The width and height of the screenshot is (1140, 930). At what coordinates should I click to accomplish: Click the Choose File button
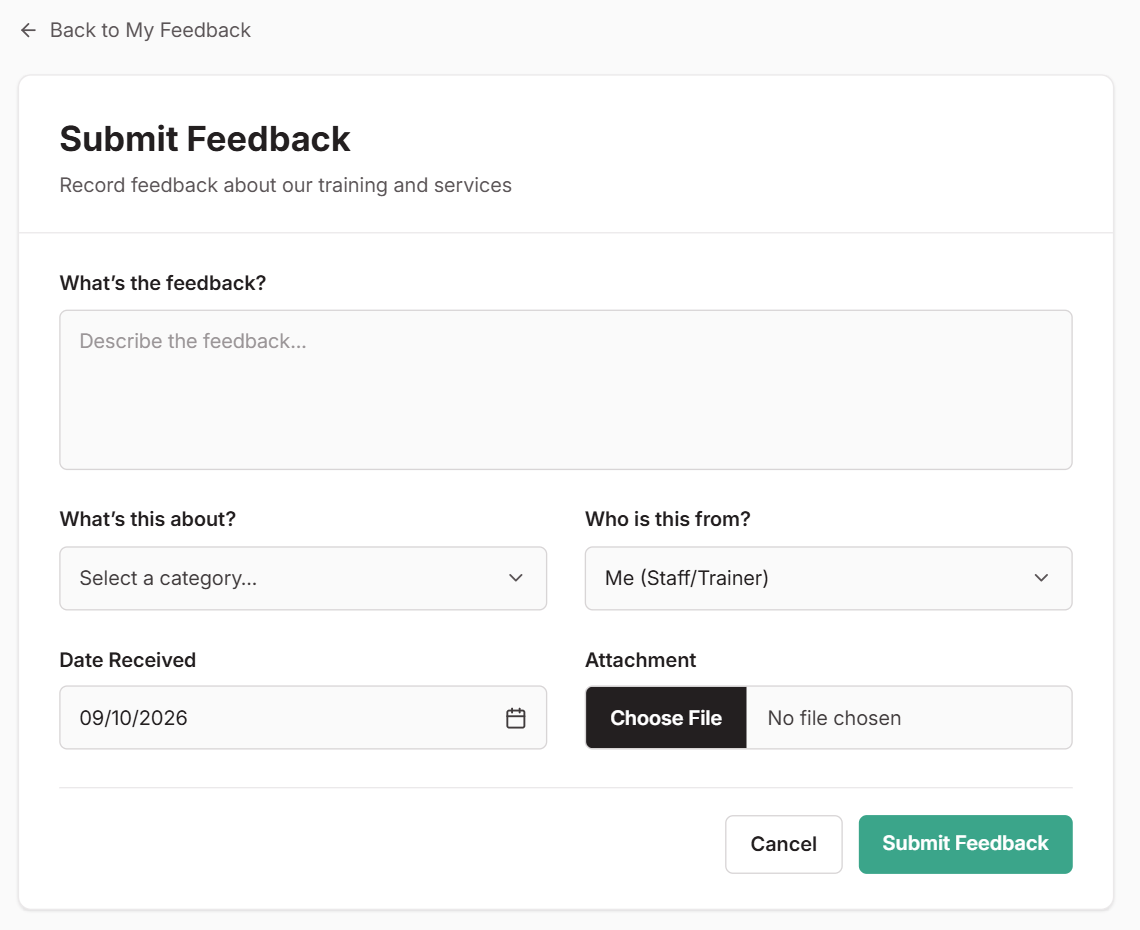tap(666, 718)
